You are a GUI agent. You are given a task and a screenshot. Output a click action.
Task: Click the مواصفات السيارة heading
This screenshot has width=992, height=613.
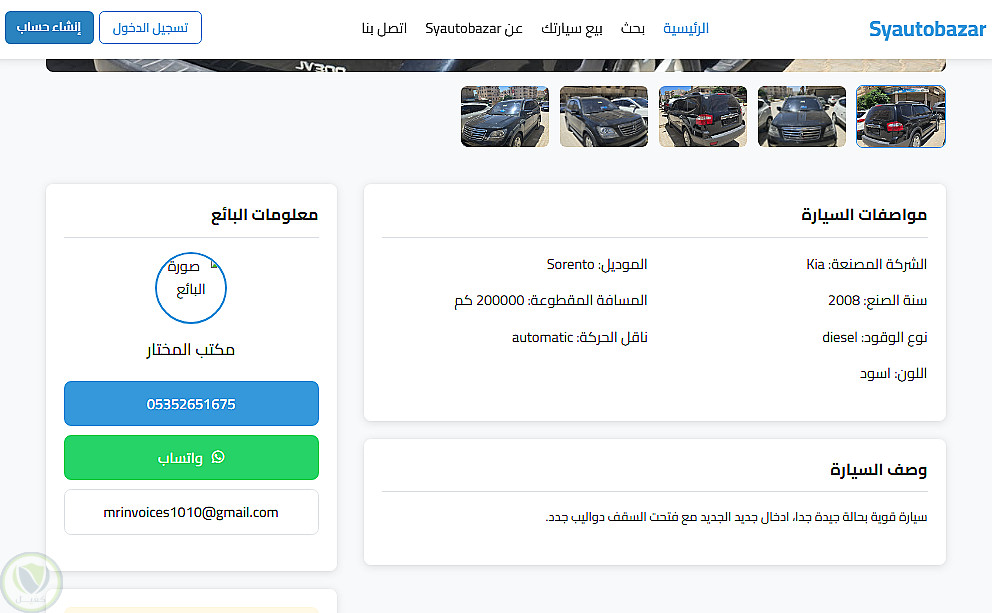tap(864, 215)
